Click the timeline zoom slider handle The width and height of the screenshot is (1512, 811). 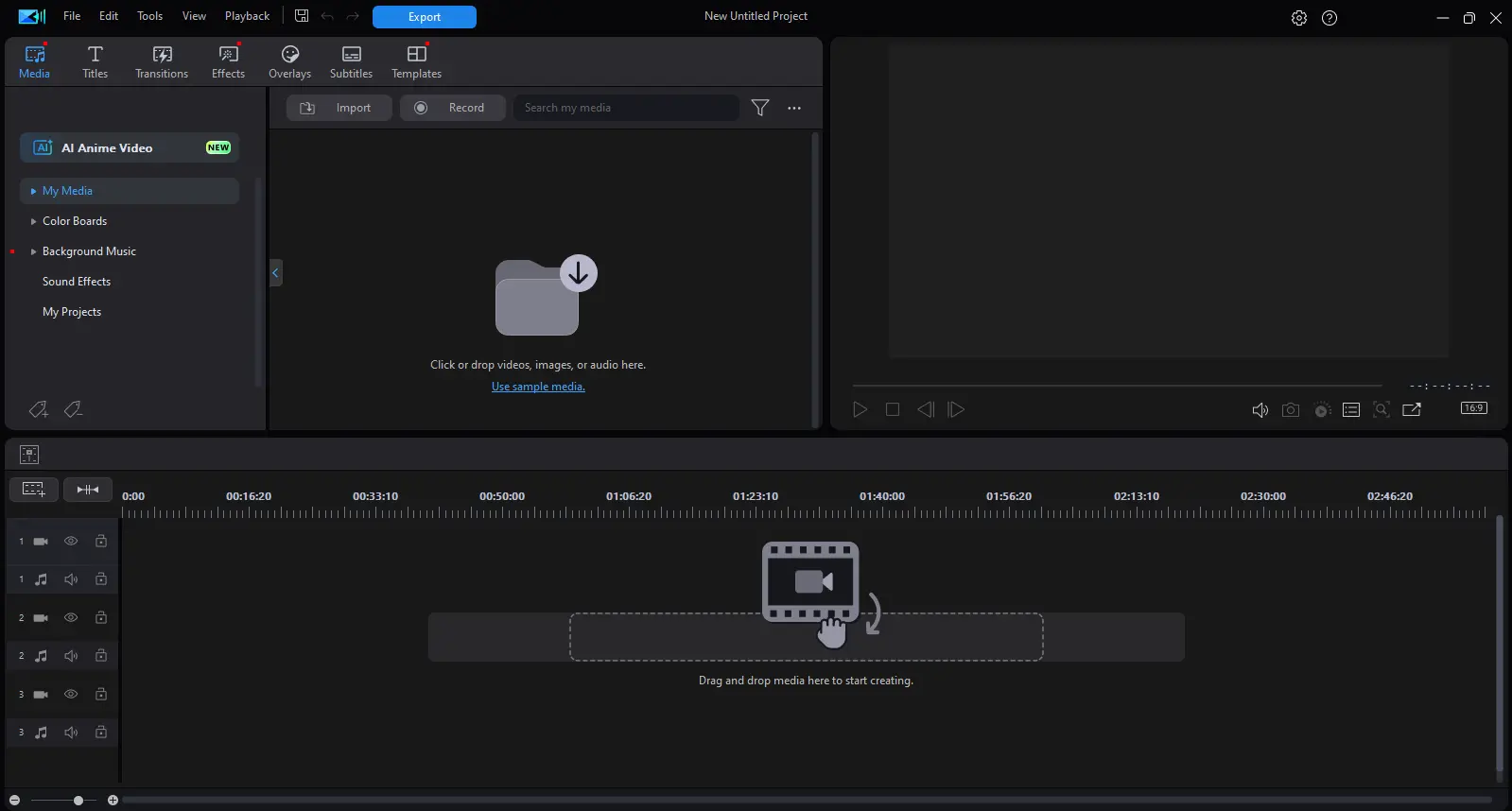[x=78, y=801]
